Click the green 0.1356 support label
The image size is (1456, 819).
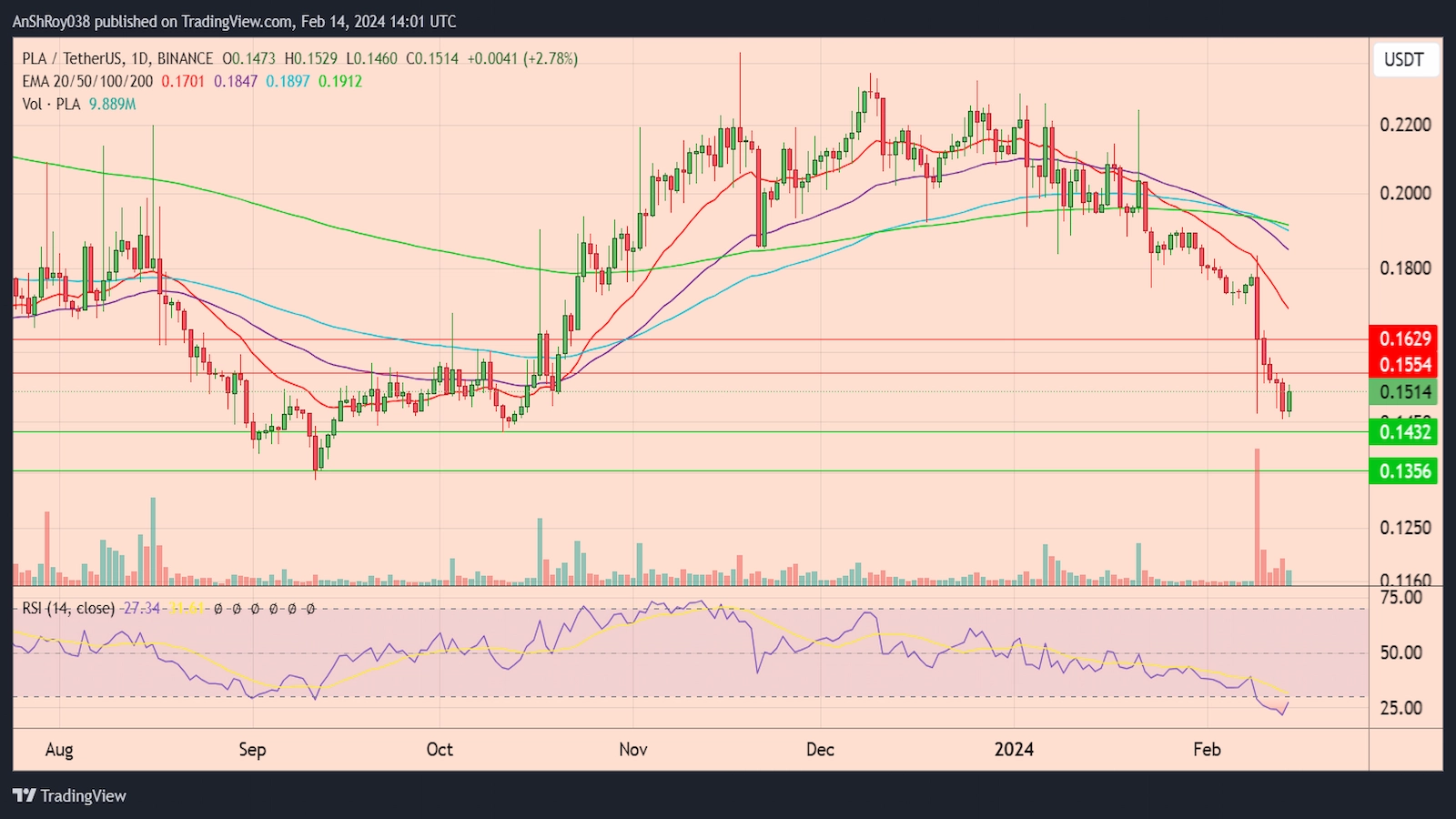[1404, 471]
